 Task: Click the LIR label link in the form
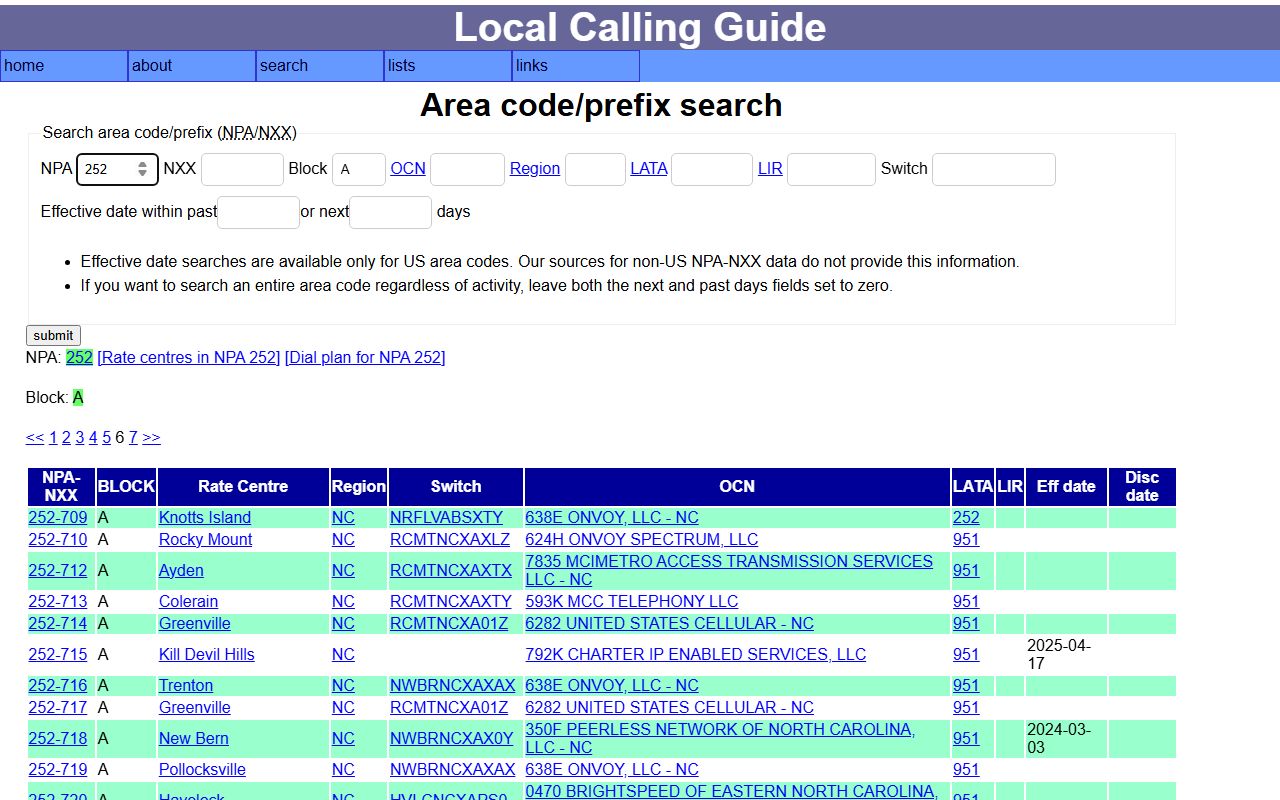tap(770, 169)
